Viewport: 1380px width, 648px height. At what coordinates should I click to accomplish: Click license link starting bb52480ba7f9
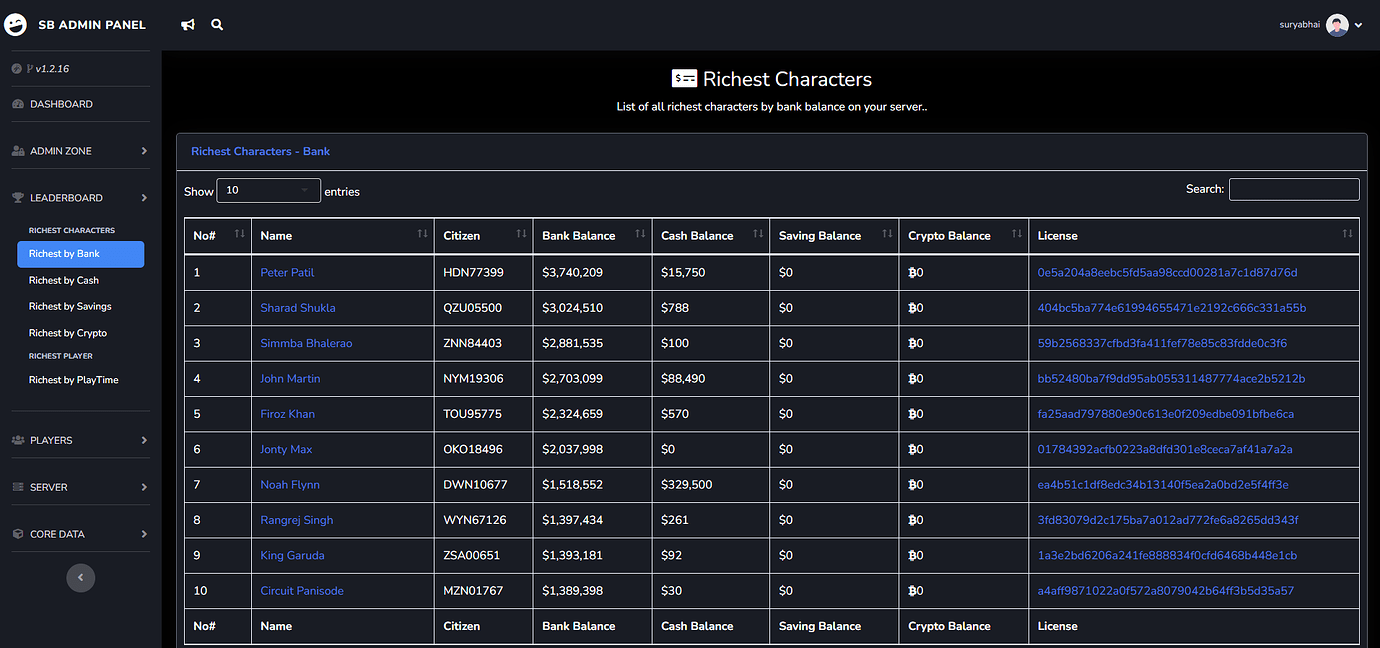click(1171, 379)
